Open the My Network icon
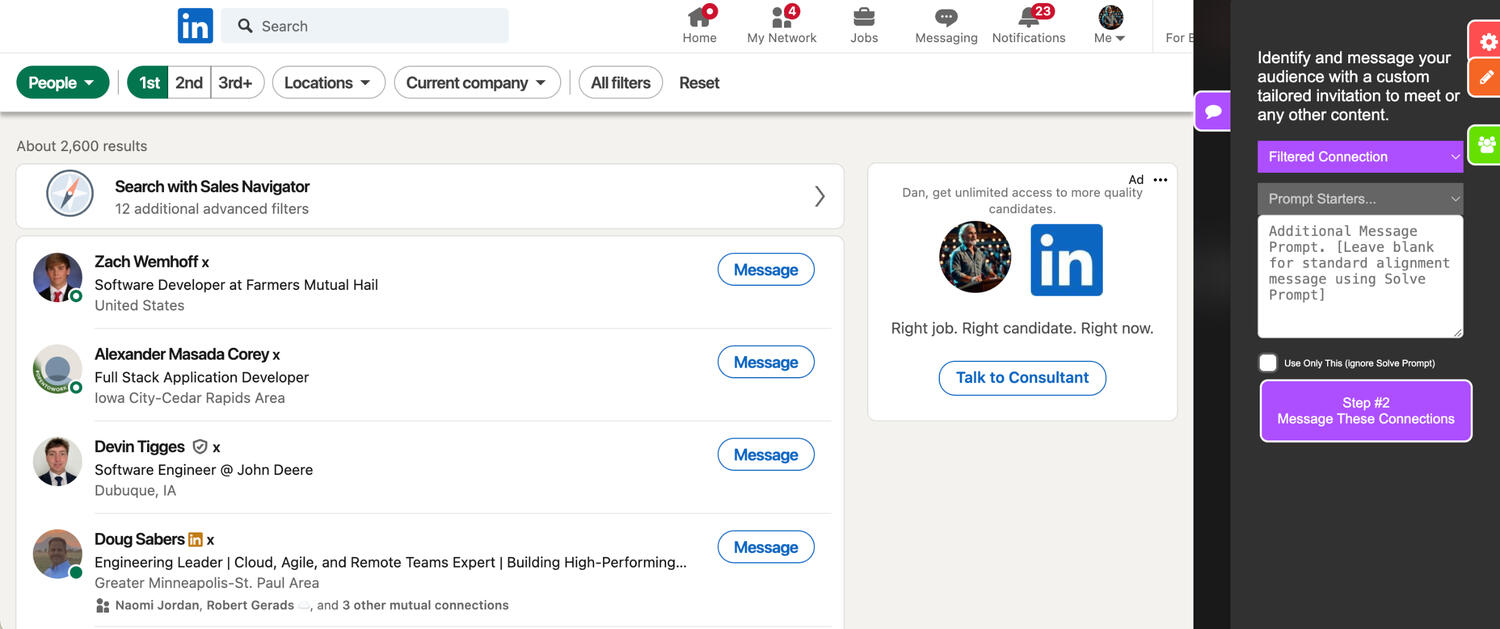 coord(781,18)
